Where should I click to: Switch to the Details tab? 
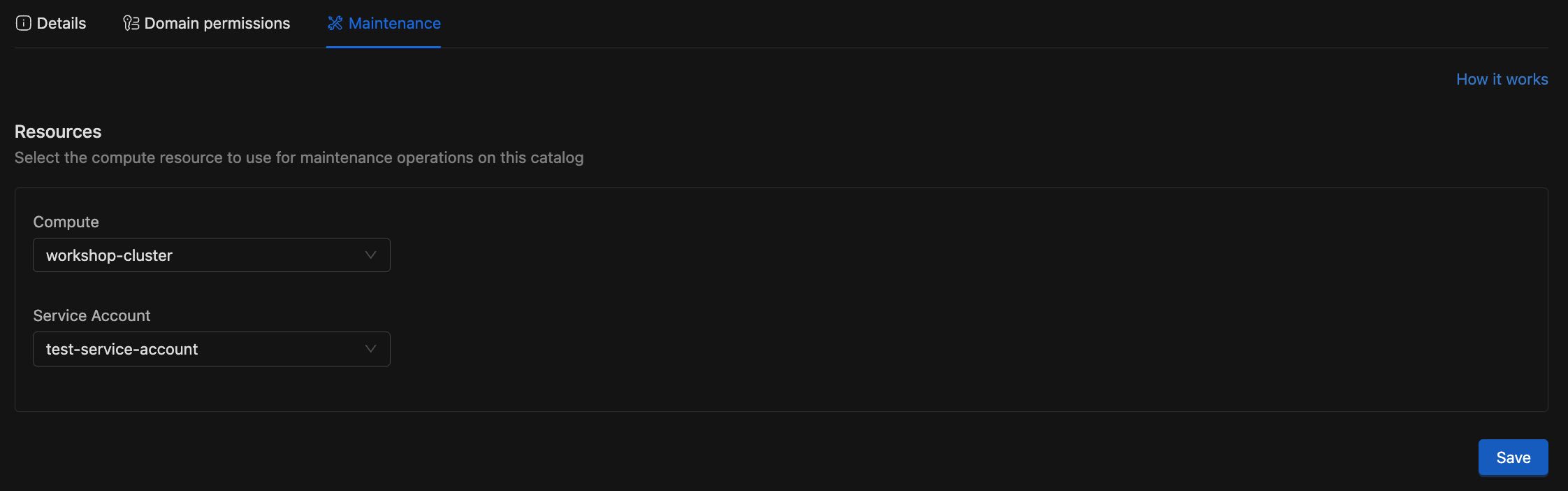pyautogui.click(x=61, y=23)
